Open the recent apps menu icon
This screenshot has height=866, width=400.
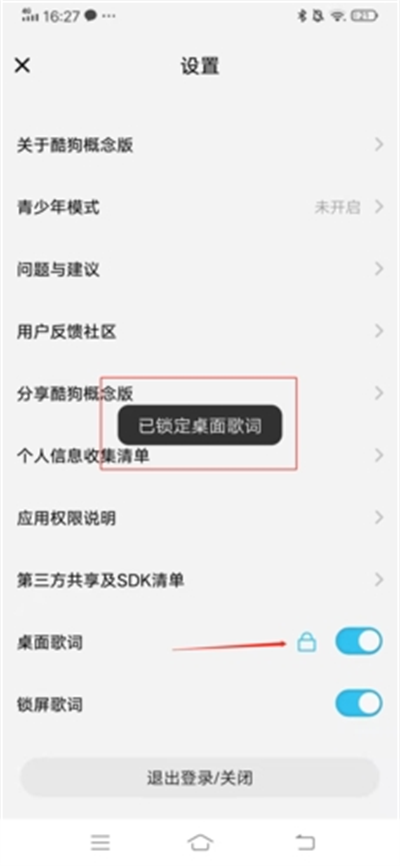pos(101,842)
